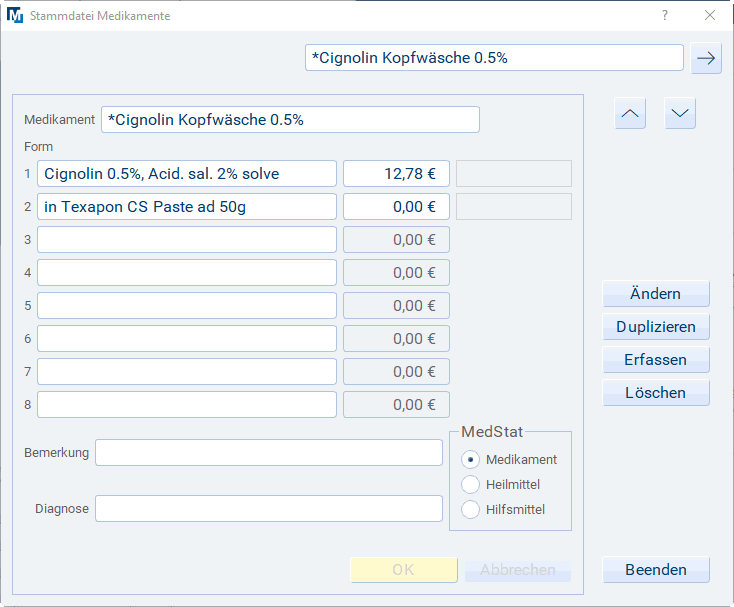Click the Beenden button
Viewport: 734px width, 607px height.
tap(655, 570)
